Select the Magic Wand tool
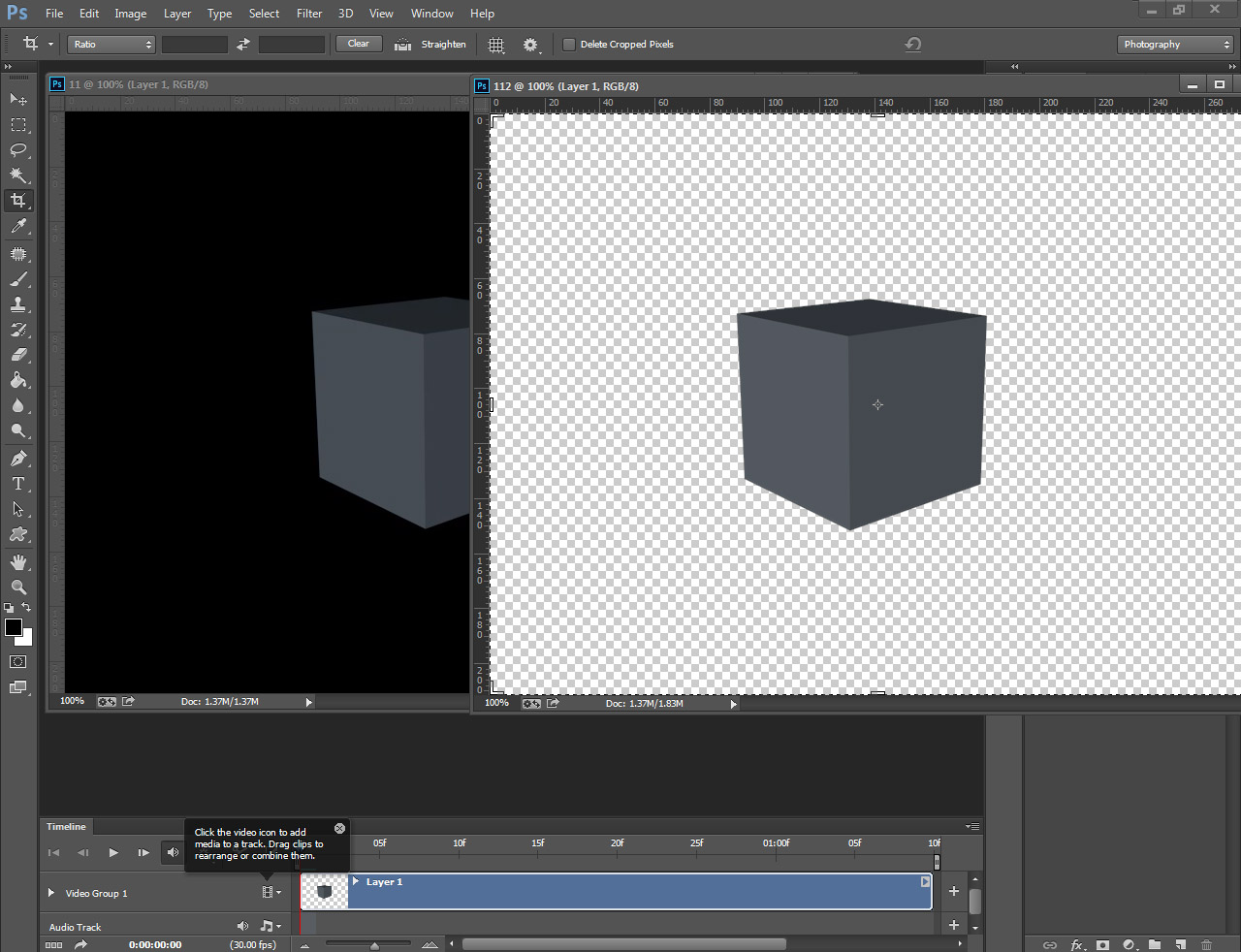Screen dimensions: 1241x952 tap(18, 175)
